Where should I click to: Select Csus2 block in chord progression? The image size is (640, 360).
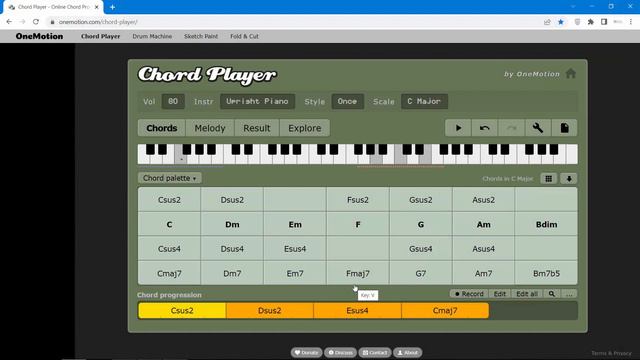[x=182, y=311]
